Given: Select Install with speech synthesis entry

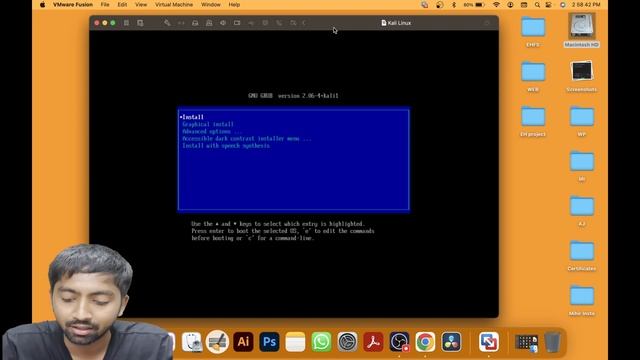Looking at the screenshot, I should point(293,146).
